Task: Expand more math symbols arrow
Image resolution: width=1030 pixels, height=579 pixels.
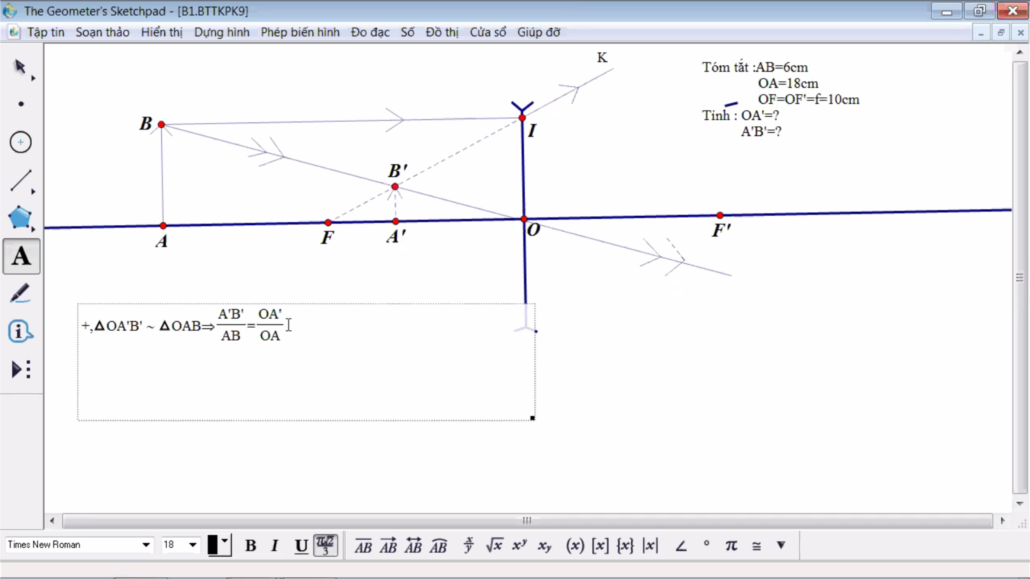Action: coord(781,545)
